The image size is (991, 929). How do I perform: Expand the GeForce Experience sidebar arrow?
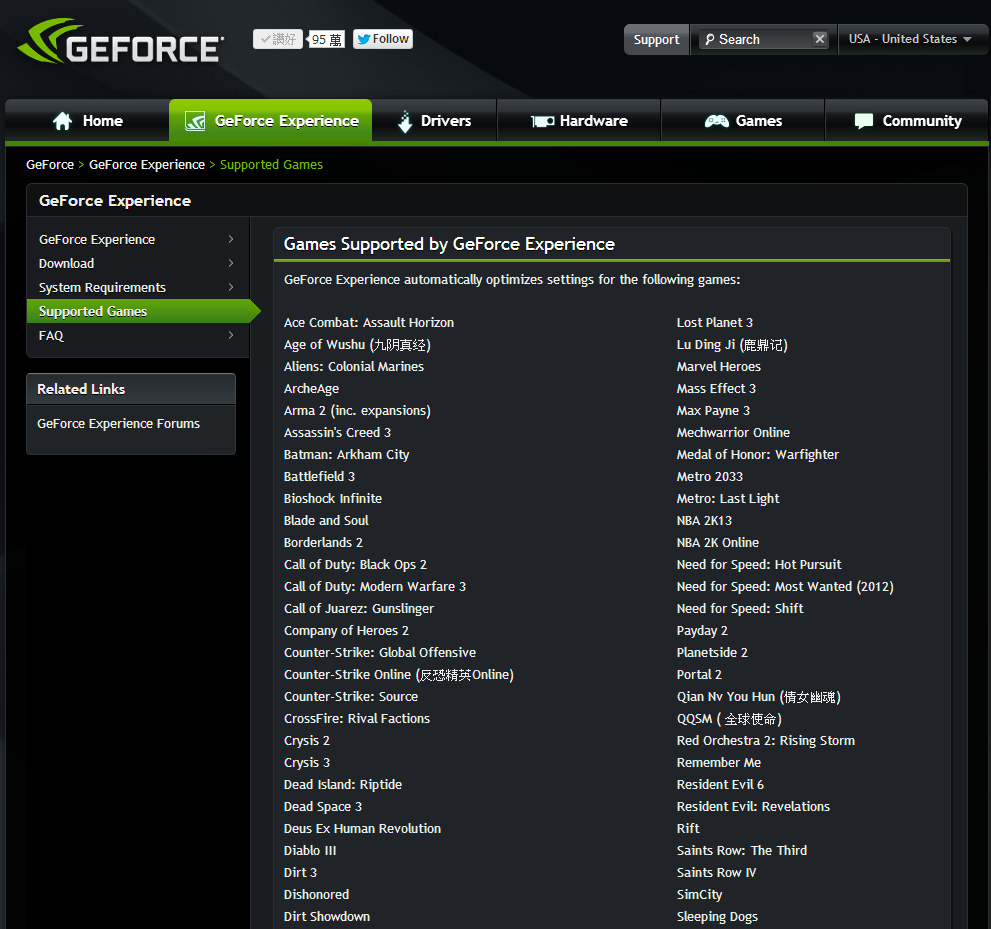click(x=231, y=239)
